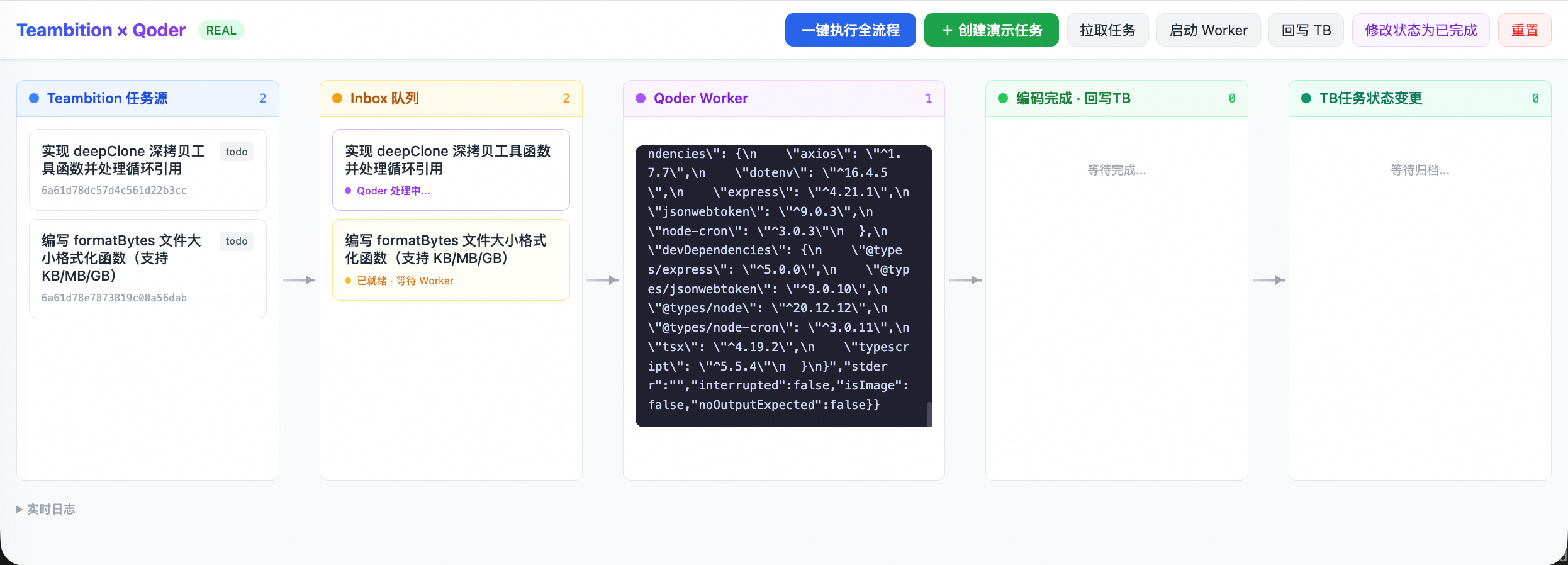Click the Inbox 队列 column header

coord(451,98)
